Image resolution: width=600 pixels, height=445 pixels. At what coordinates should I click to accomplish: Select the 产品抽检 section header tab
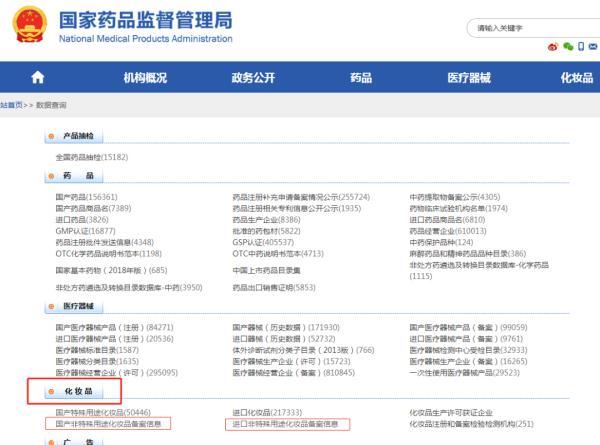click(x=74, y=136)
